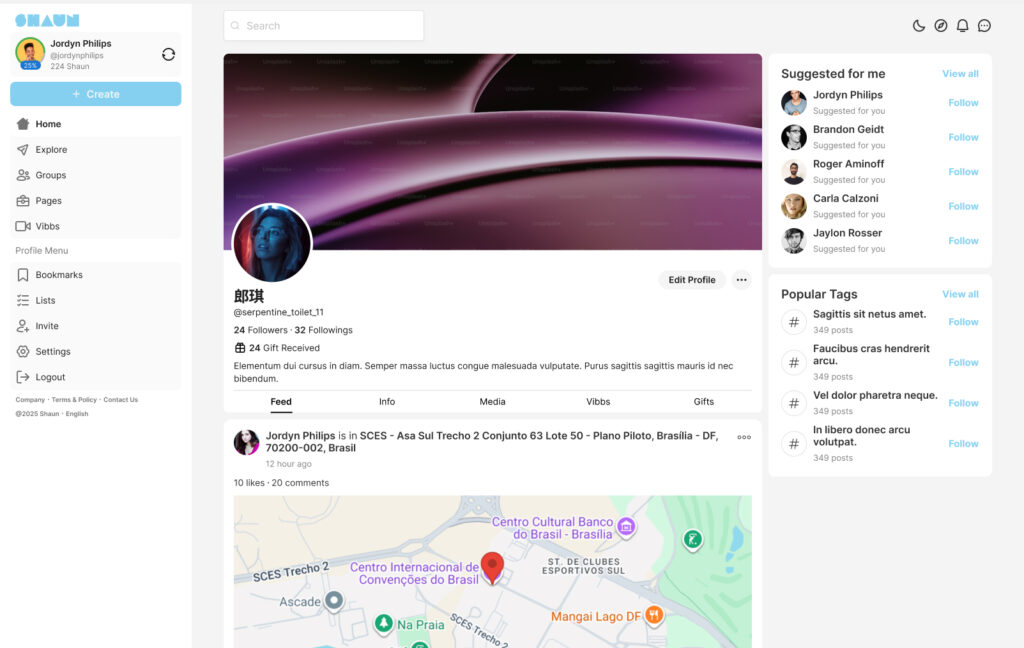Open Groups in the left sidebar

pos(50,175)
